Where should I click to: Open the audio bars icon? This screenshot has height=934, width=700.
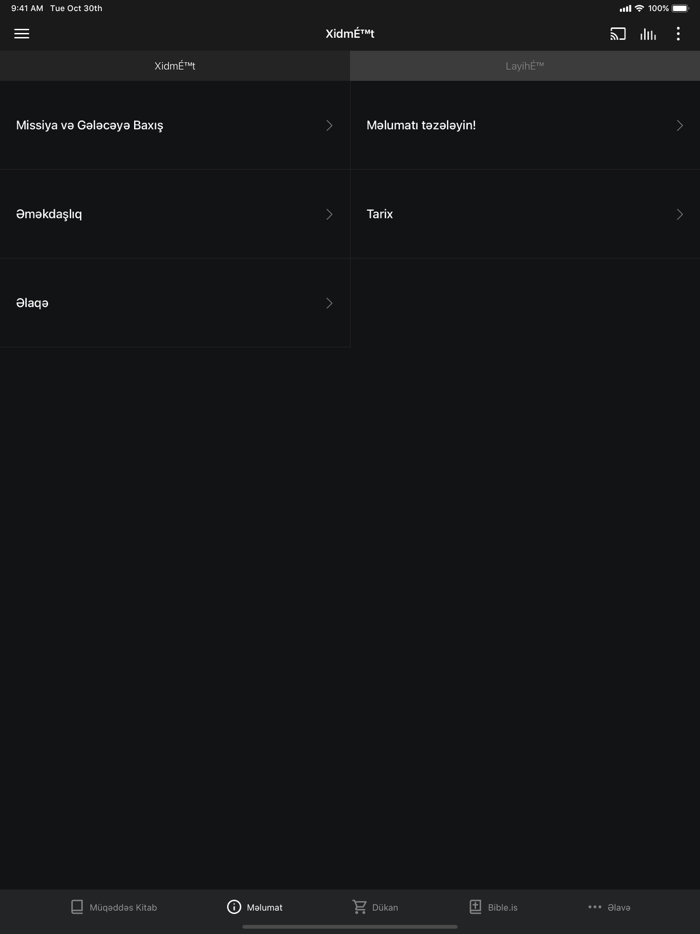(x=648, y=34)
